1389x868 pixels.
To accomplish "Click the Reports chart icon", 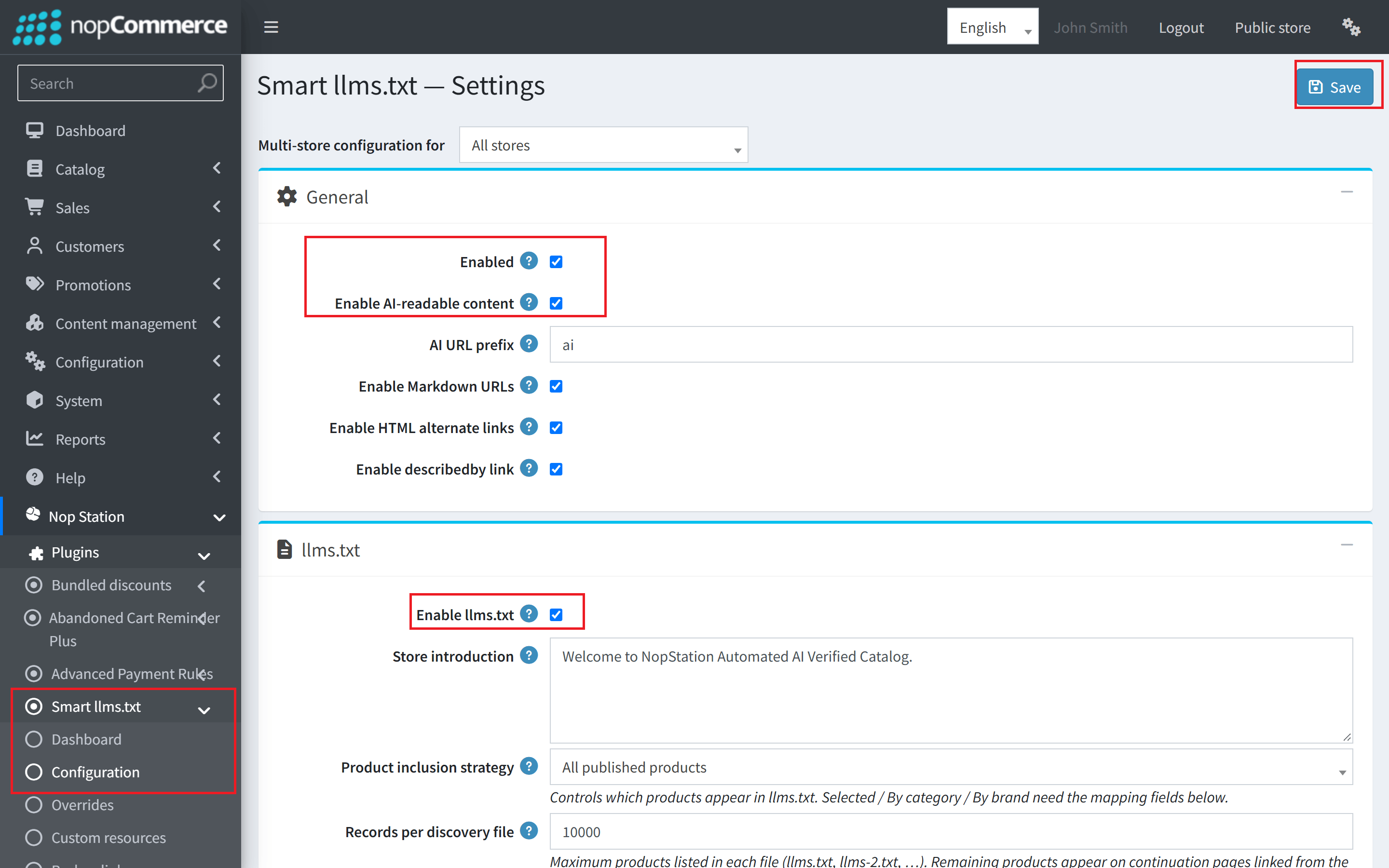I will (x=34, y=439).
